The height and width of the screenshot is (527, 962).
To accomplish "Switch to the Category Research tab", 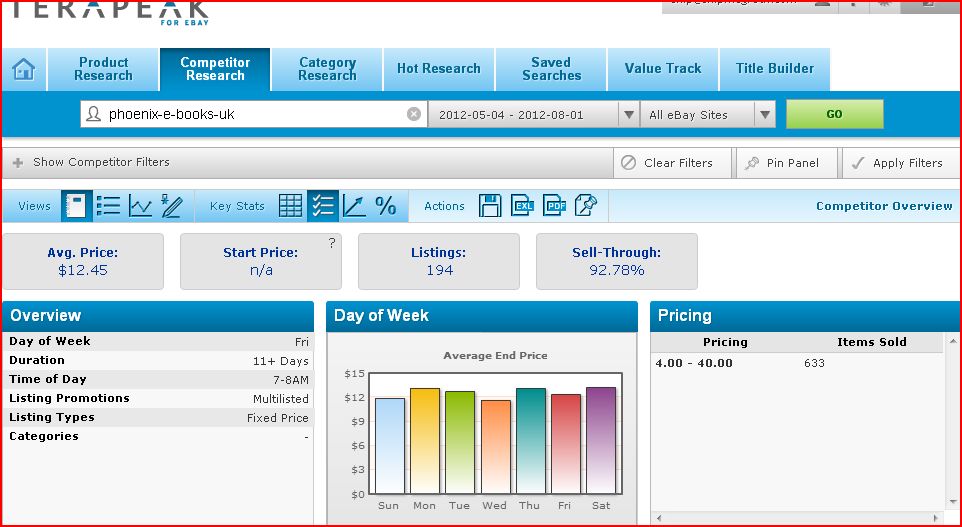I will point(327,69).
